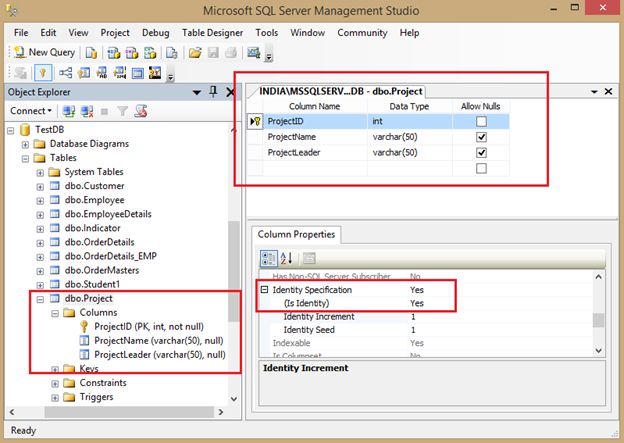Click the Manage Check Constraints icon

pos(138,73)
